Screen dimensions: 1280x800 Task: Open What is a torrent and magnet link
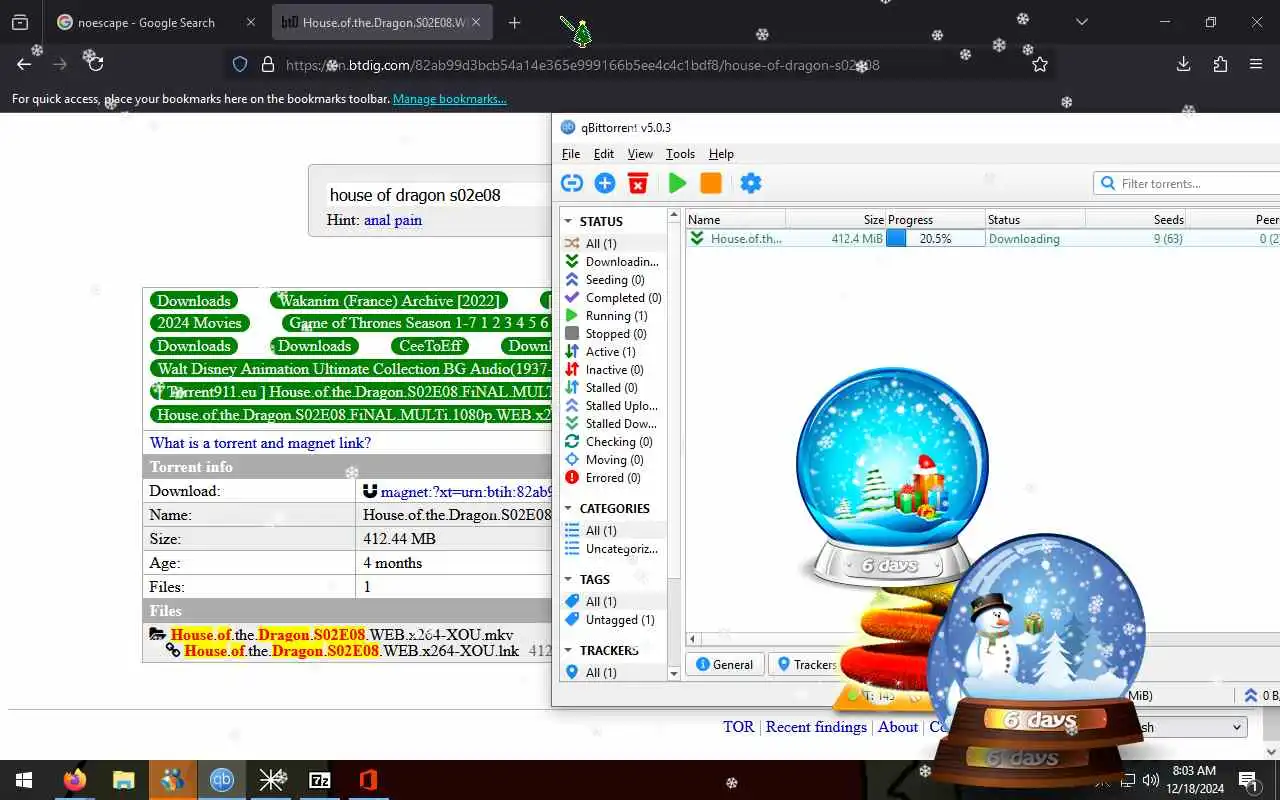(260, 443)
